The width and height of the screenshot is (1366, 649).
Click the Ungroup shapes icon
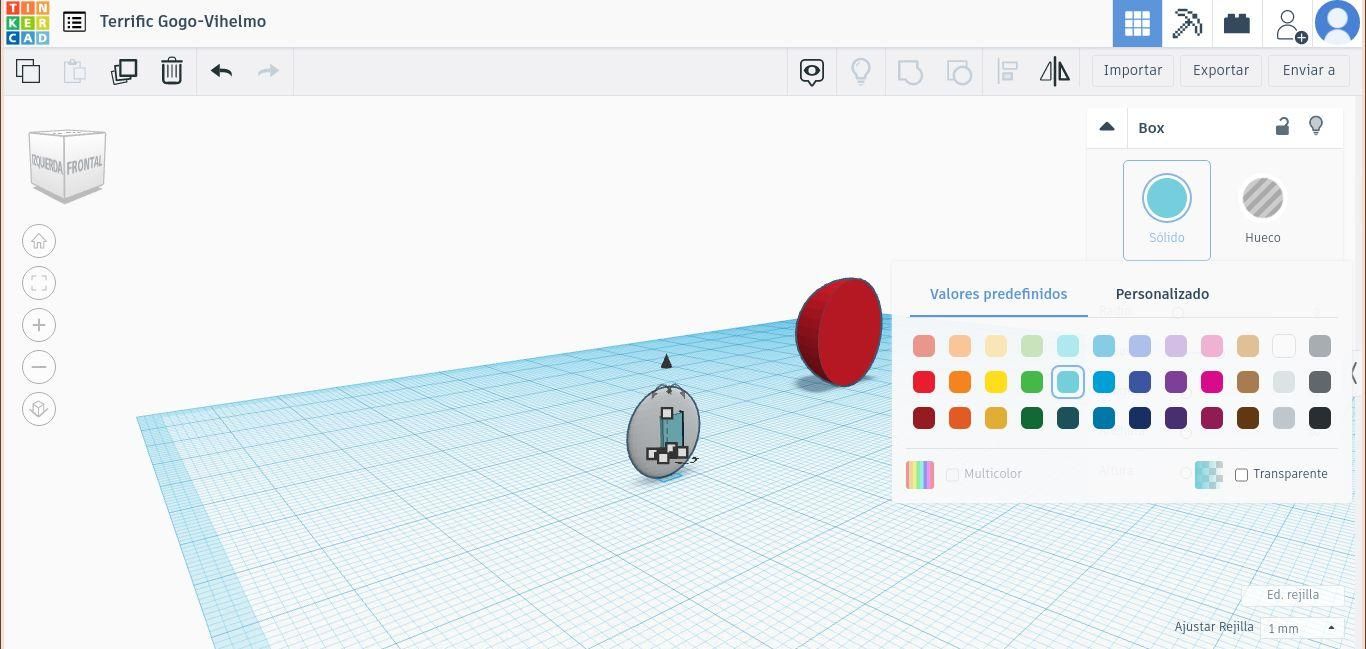tap(958, 72)
